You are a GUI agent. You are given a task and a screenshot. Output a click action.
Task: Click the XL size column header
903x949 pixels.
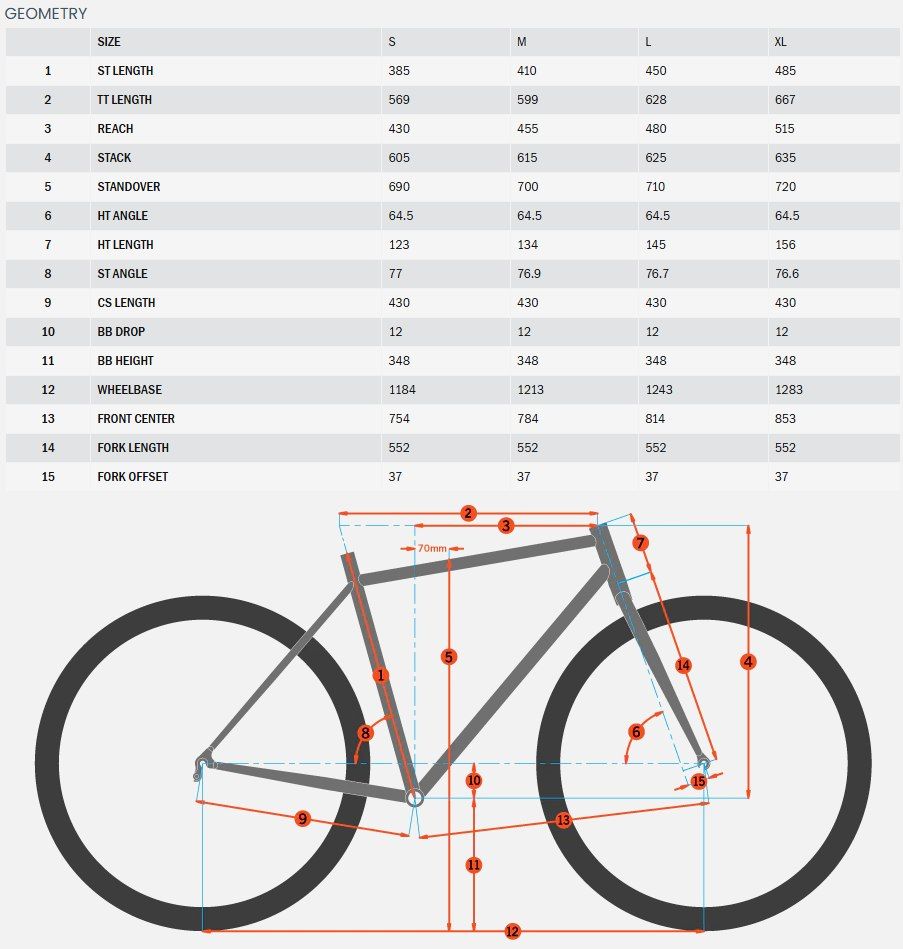coord(781,42)
